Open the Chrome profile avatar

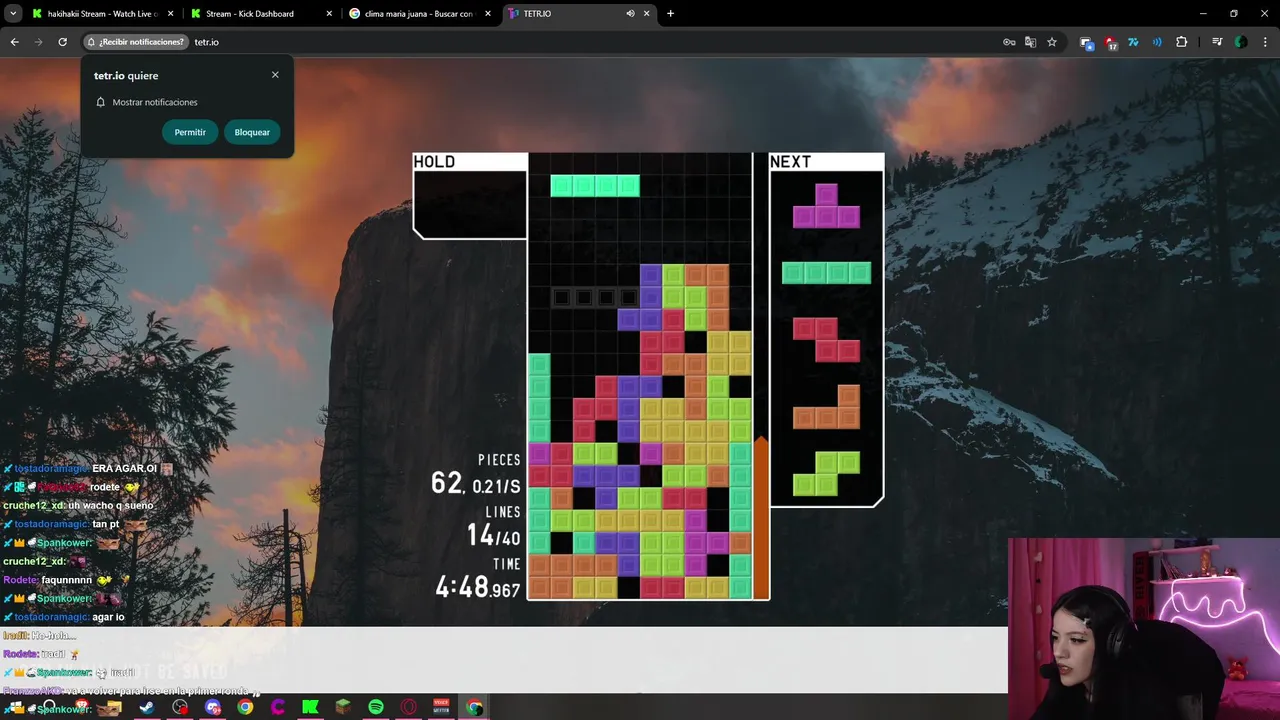point(1241,42)
